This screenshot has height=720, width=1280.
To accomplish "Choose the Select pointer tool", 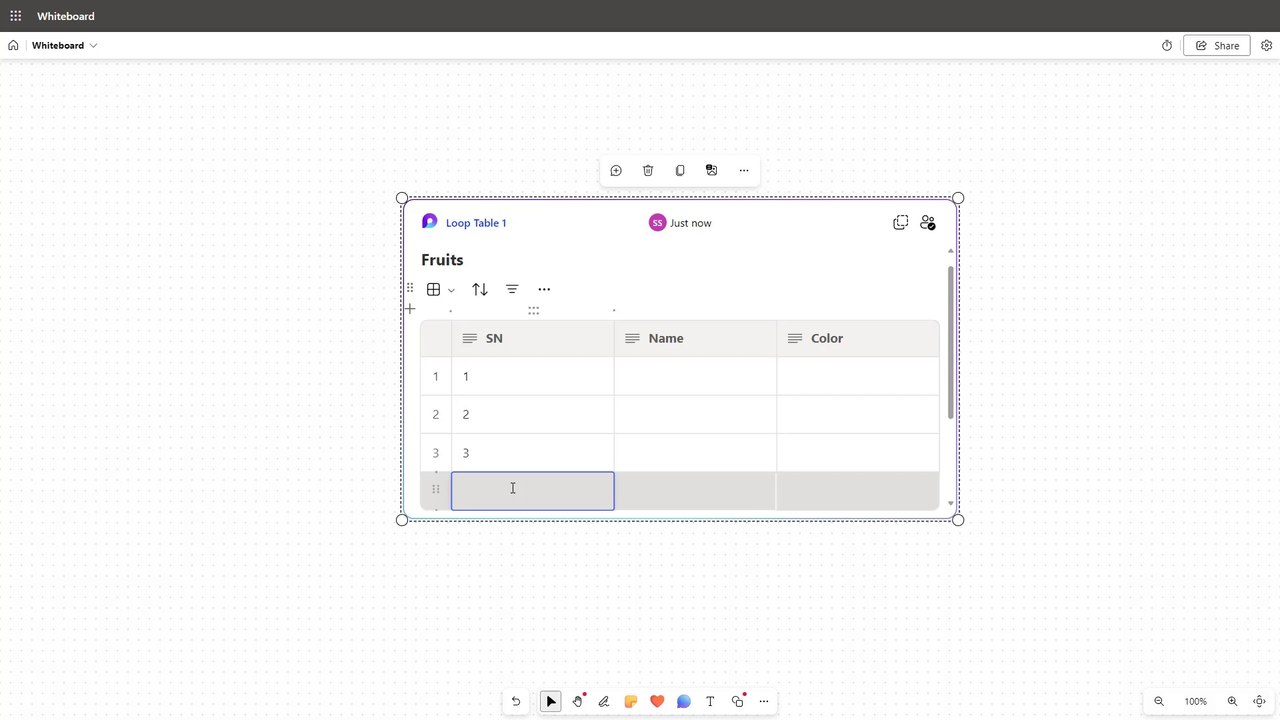I will 551,702.
